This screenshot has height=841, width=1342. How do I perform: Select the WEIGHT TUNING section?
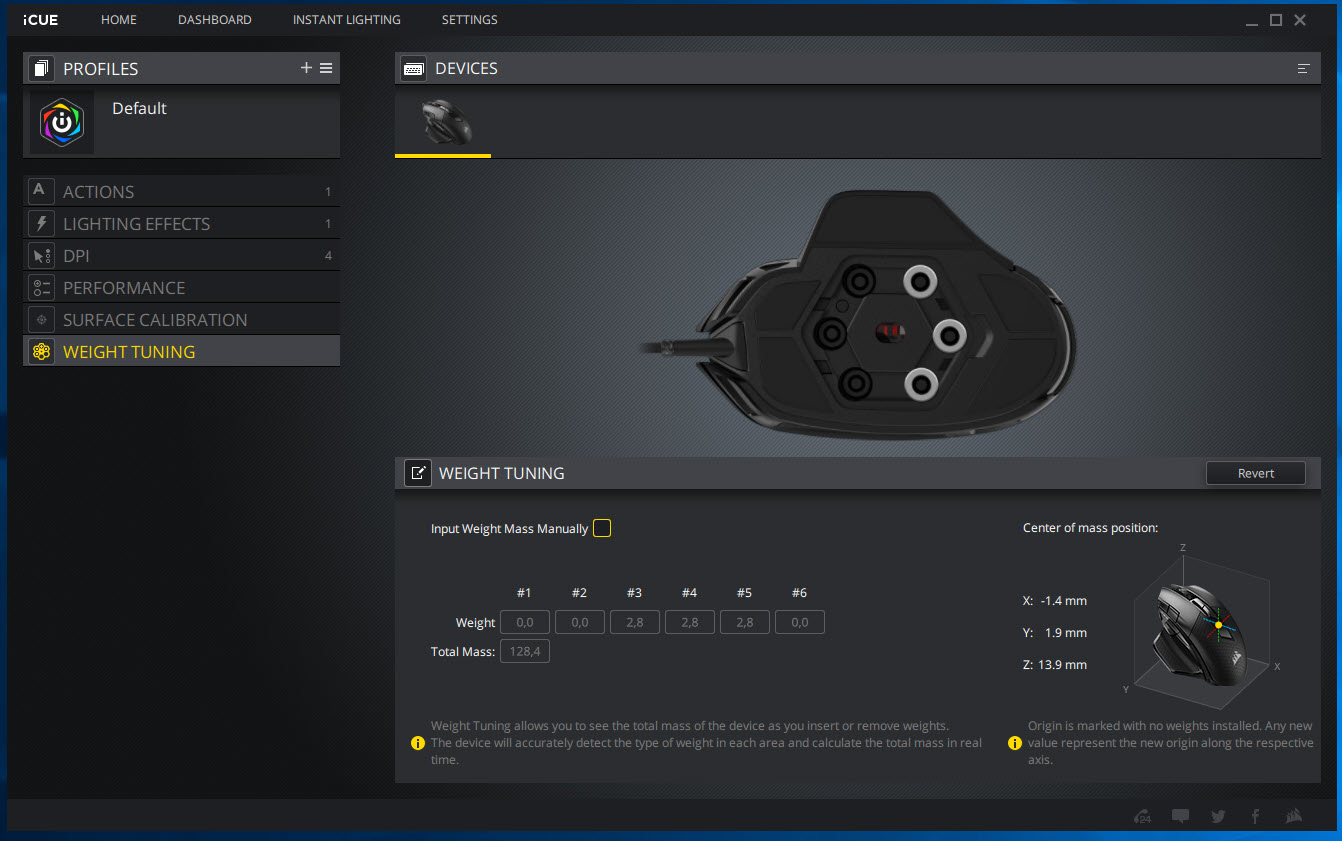[181, 351]
